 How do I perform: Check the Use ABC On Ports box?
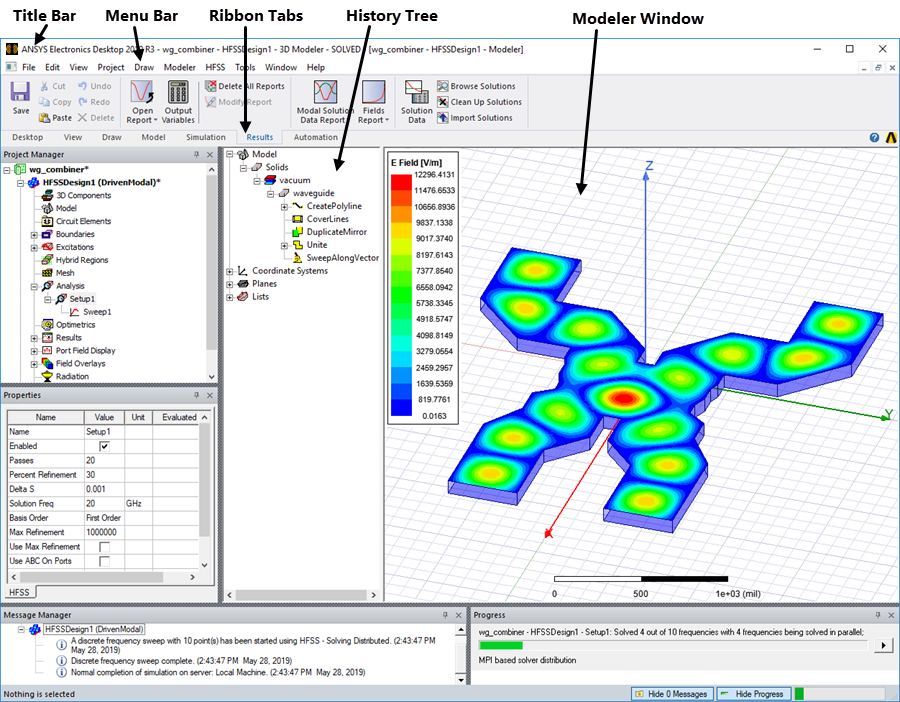point(105,562)
